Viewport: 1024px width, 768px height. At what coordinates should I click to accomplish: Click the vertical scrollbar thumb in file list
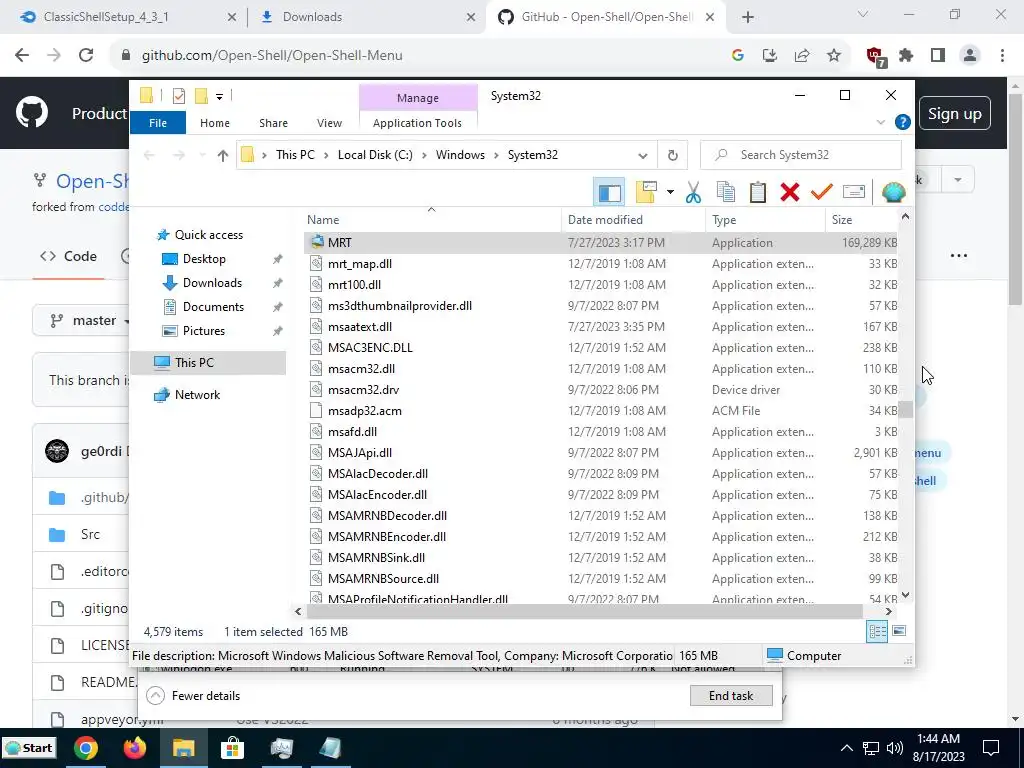point(905,409)
